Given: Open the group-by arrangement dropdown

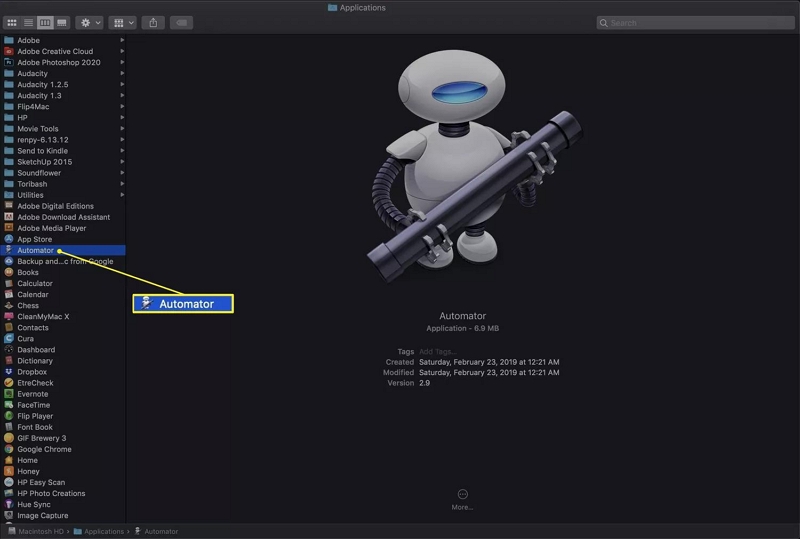Looking at the screenshot, I should pos(122,22).
